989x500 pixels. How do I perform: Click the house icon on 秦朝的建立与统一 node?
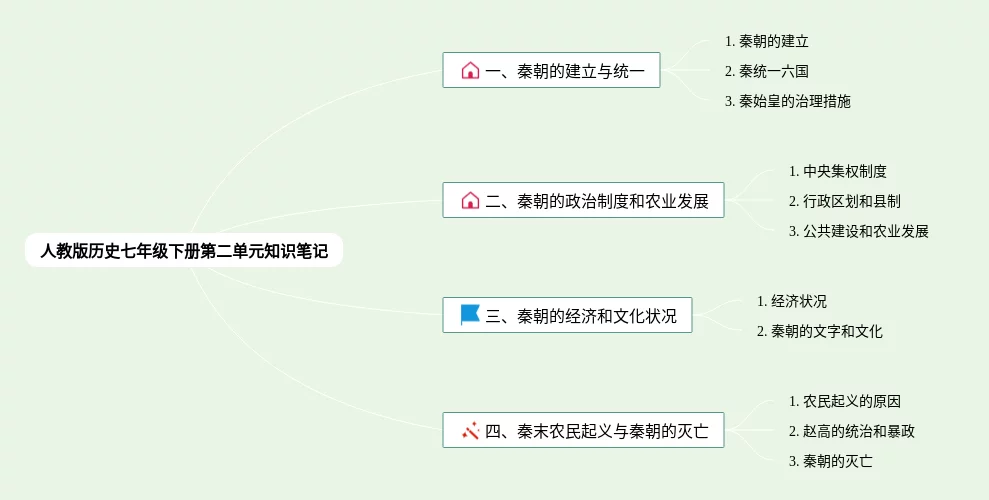point(470,71)
